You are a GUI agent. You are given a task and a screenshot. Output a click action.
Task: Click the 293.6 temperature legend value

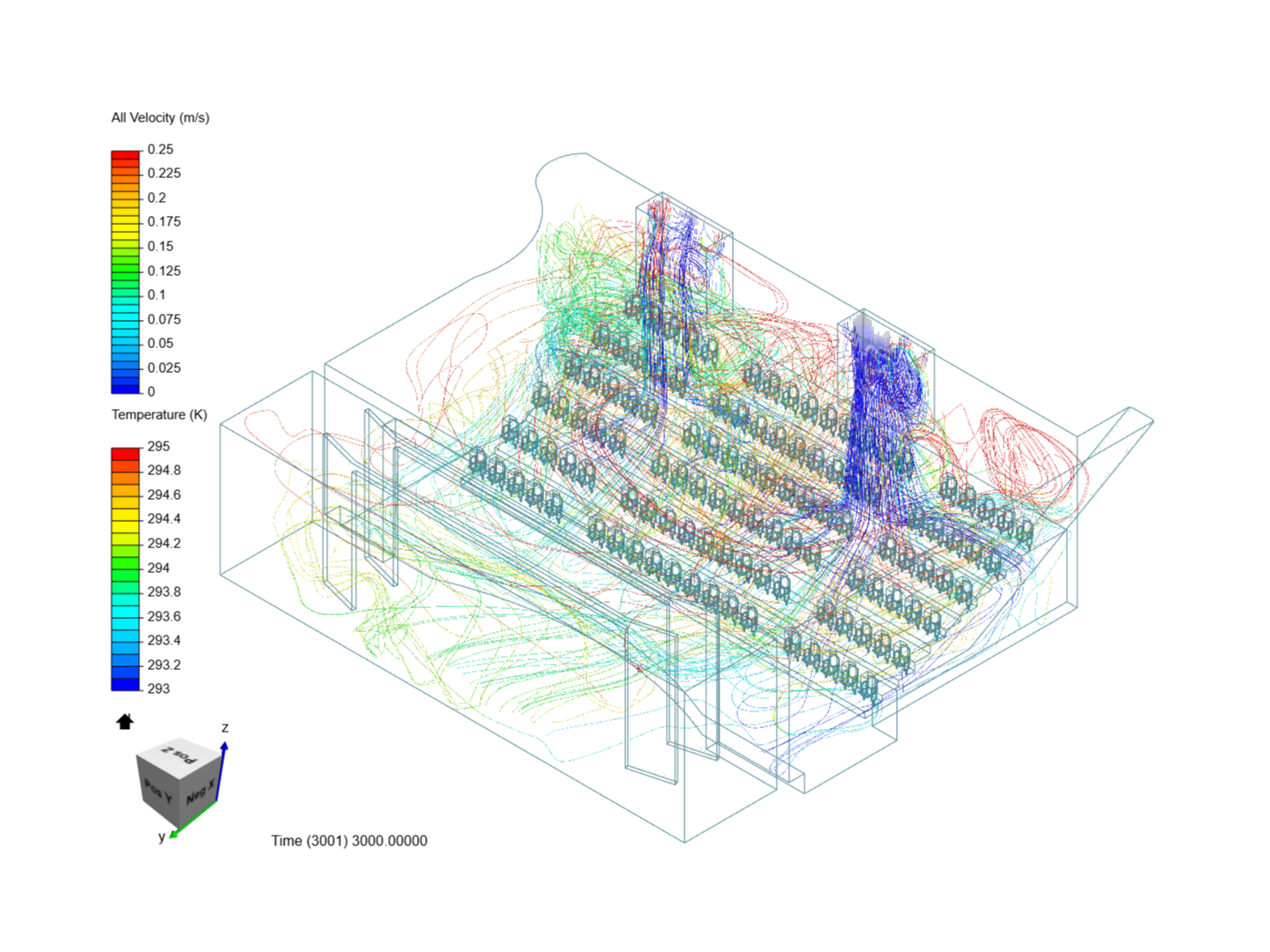pyautogui.click(x=164, y=616)
